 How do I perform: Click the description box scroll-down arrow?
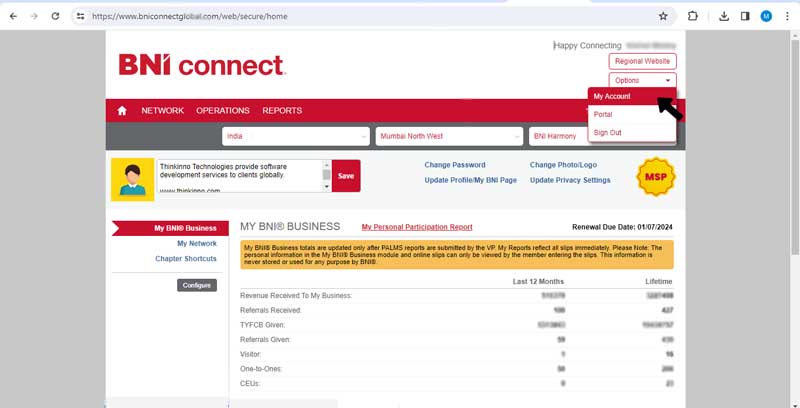(327, 187)
